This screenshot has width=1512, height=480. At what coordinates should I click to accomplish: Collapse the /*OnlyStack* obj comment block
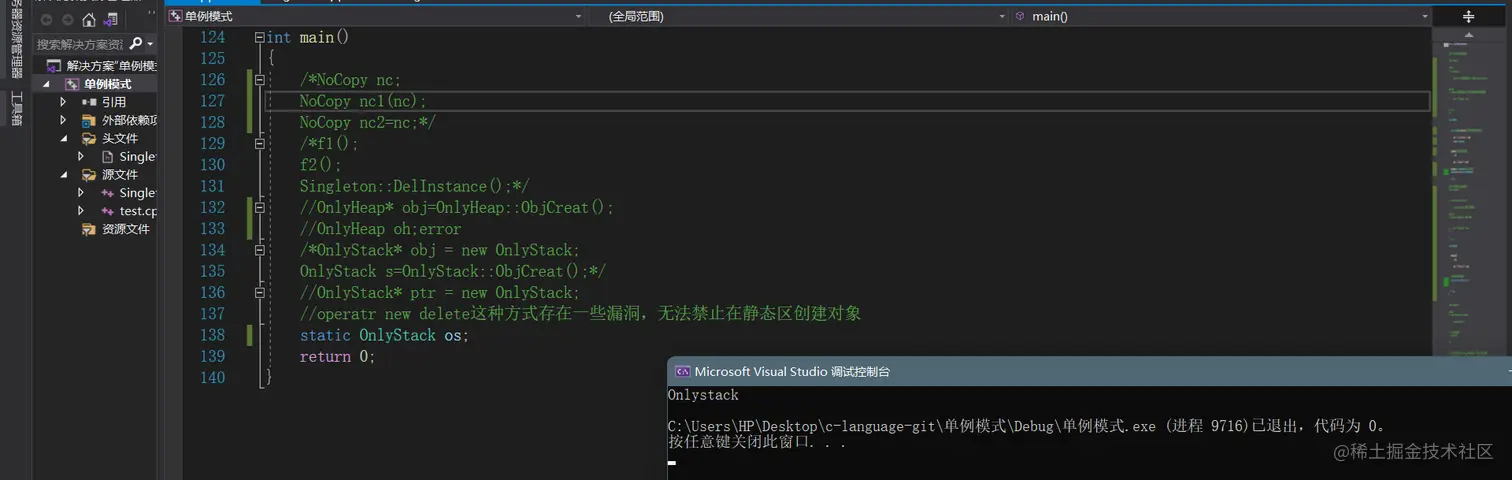click(x=260, y=250)
